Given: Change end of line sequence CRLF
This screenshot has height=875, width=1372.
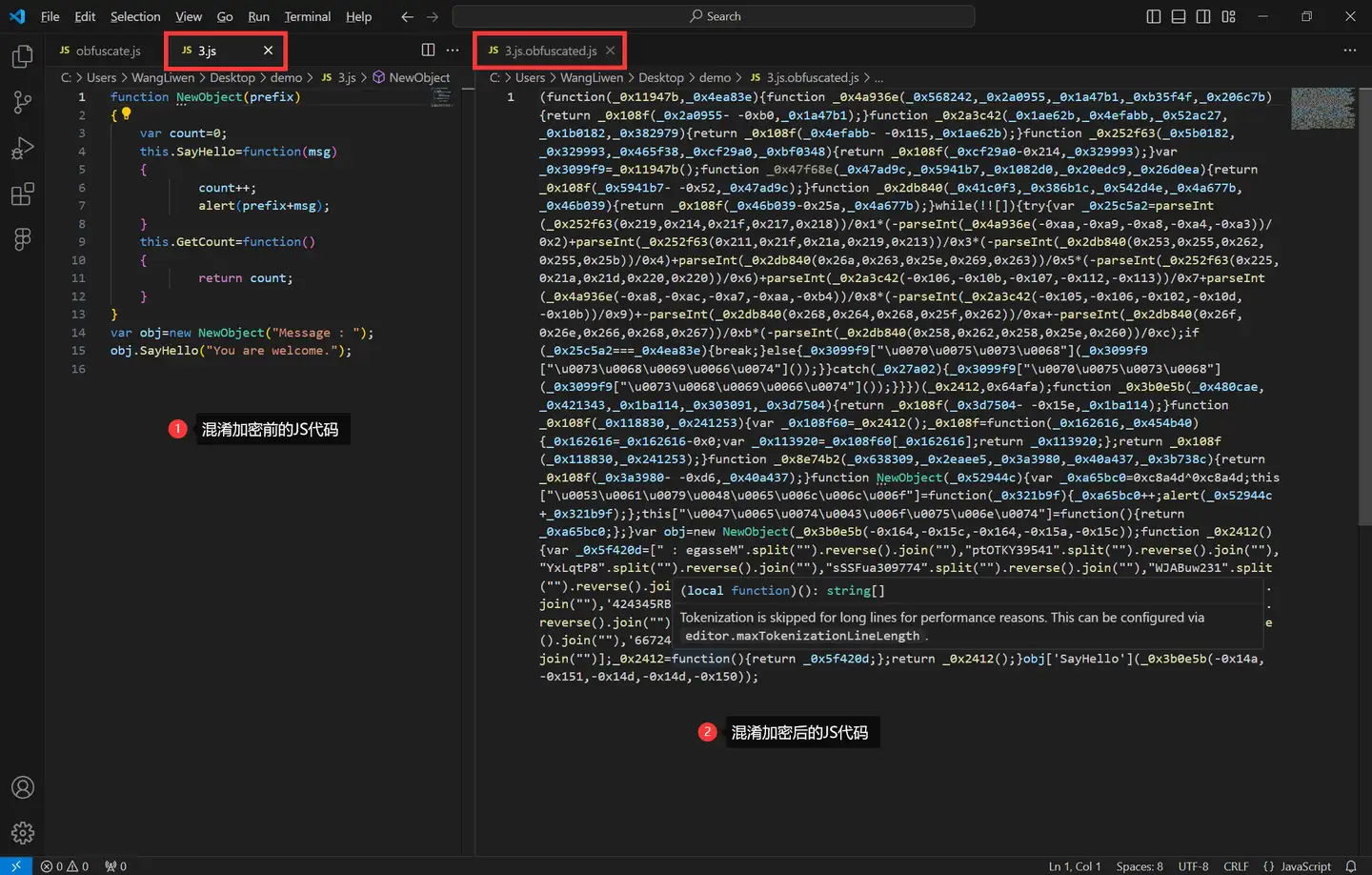Looking at the screenshot, I should click(1236, 865).
